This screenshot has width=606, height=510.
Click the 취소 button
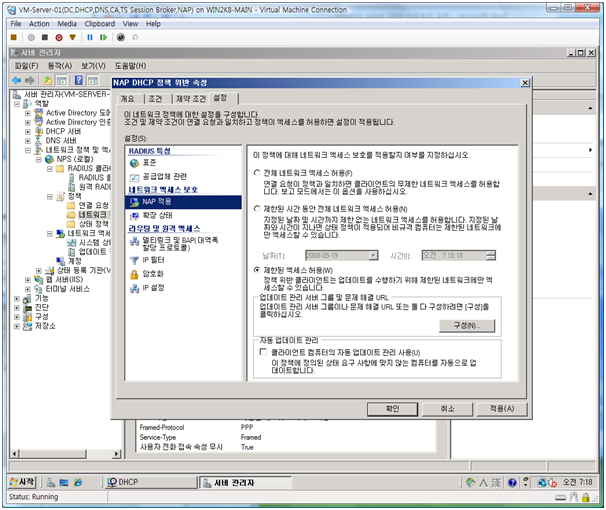[447, 409]
